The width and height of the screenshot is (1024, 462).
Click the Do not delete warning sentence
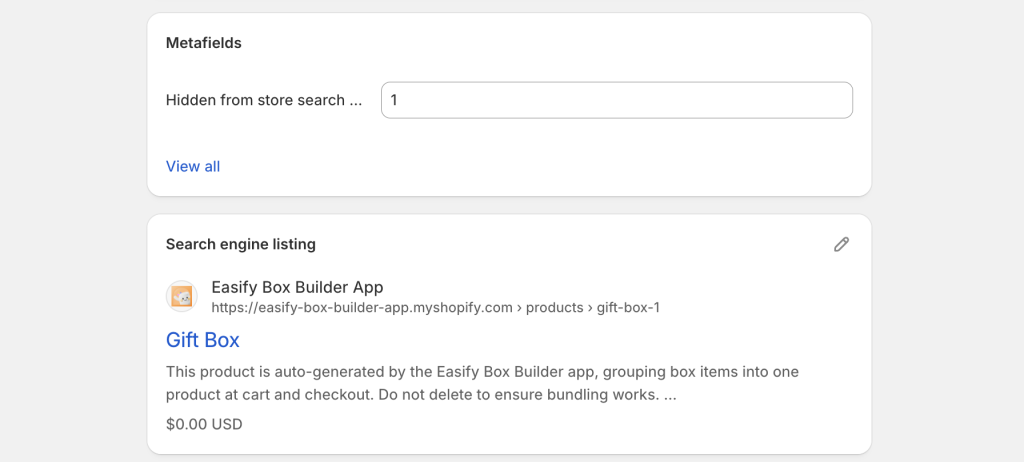click(550, 394)
